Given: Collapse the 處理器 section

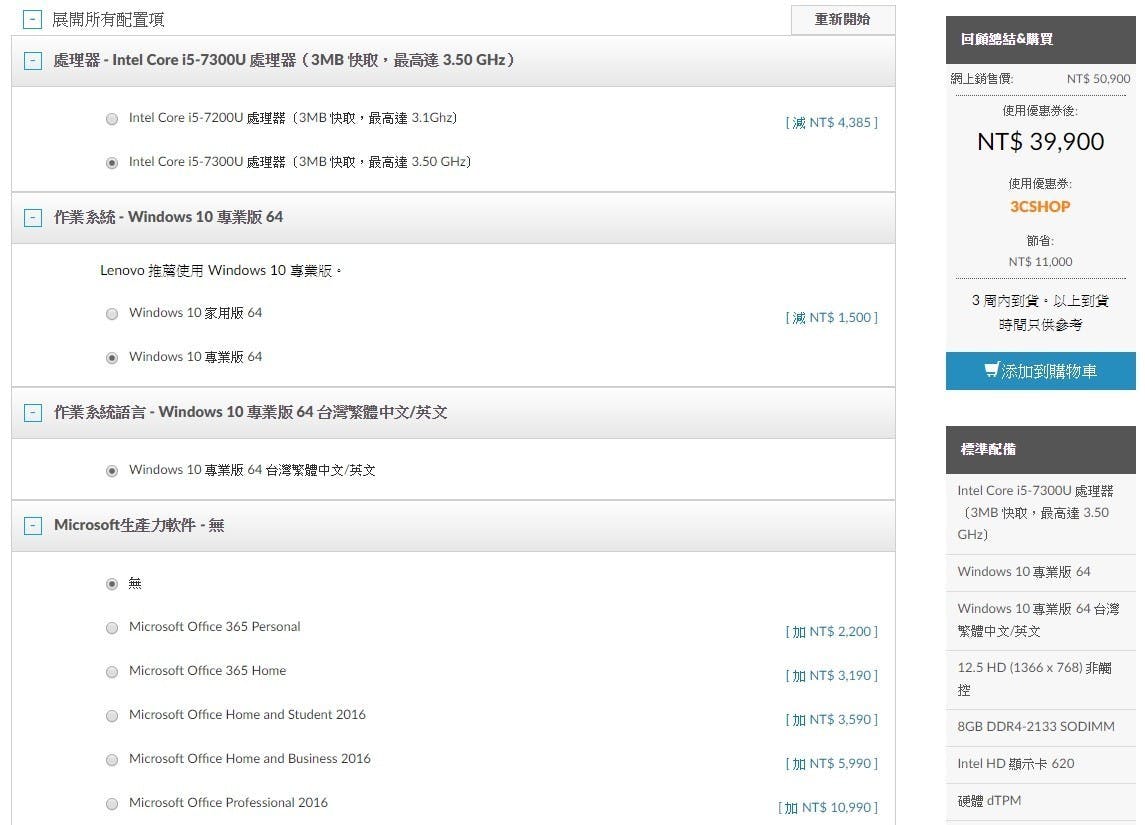Looking at the screenshot, I should (x=33, y=61).
